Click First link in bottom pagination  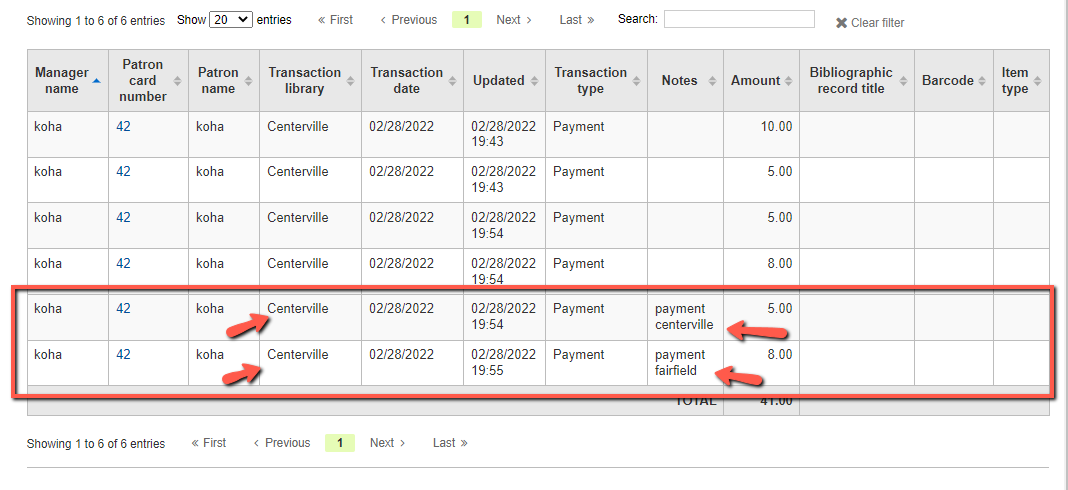(x=209, y=443)
